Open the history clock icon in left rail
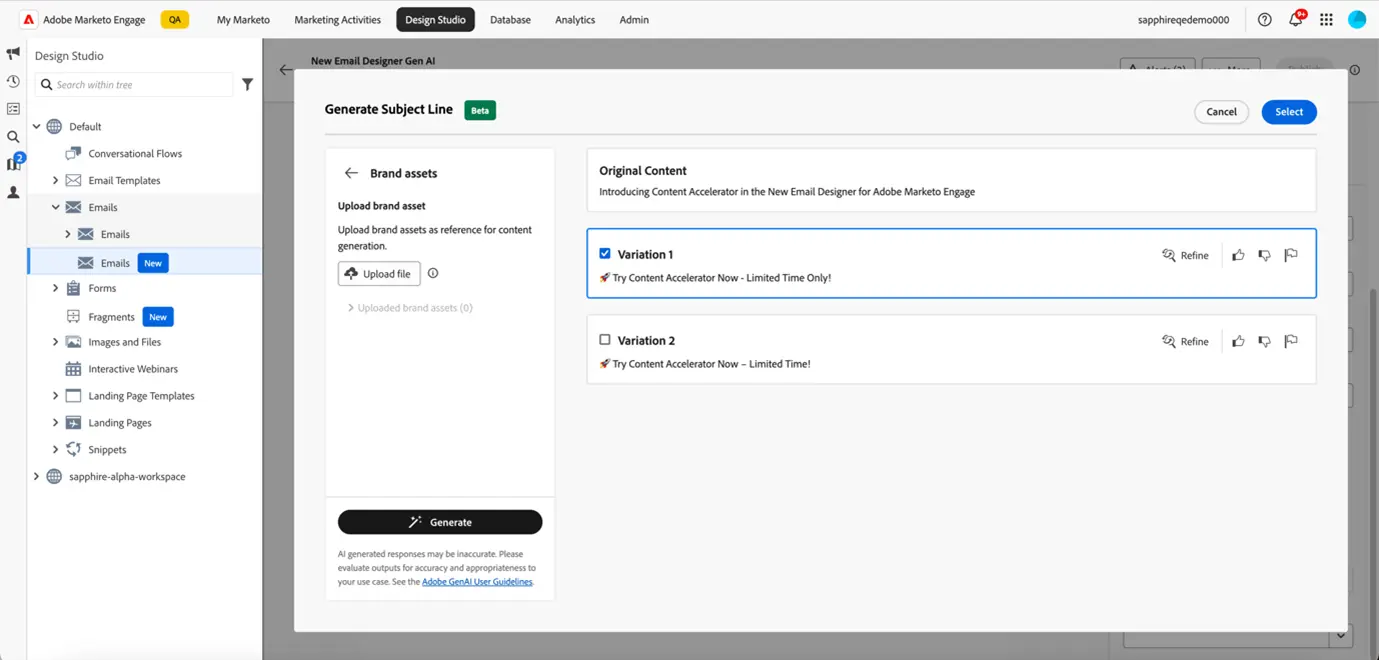The image size is (1379, 660). 13,81
